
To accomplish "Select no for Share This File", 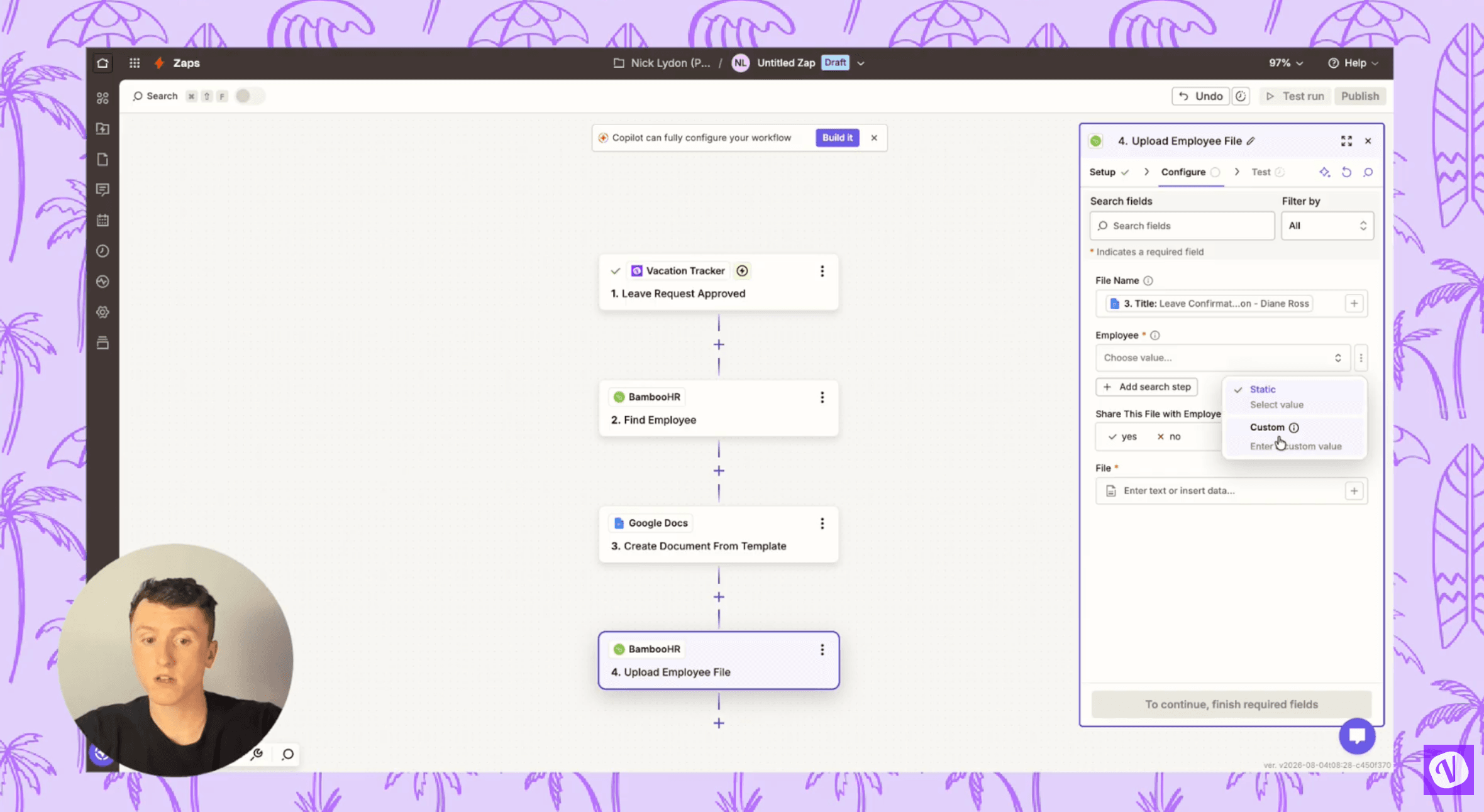I will [x=1170, y=437].
